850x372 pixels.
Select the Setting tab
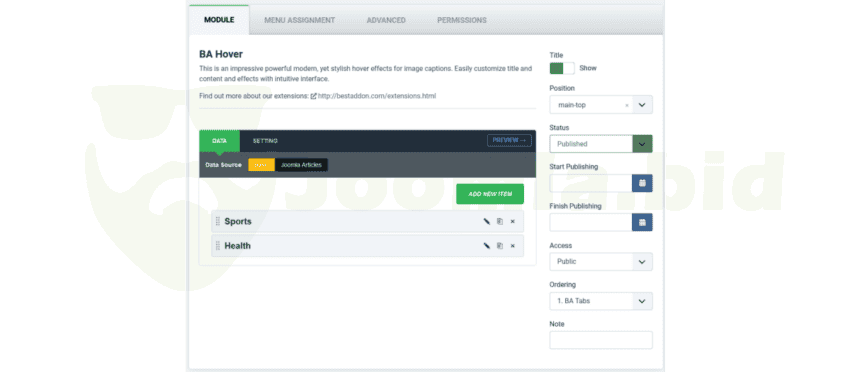click(x=265, y=141)
